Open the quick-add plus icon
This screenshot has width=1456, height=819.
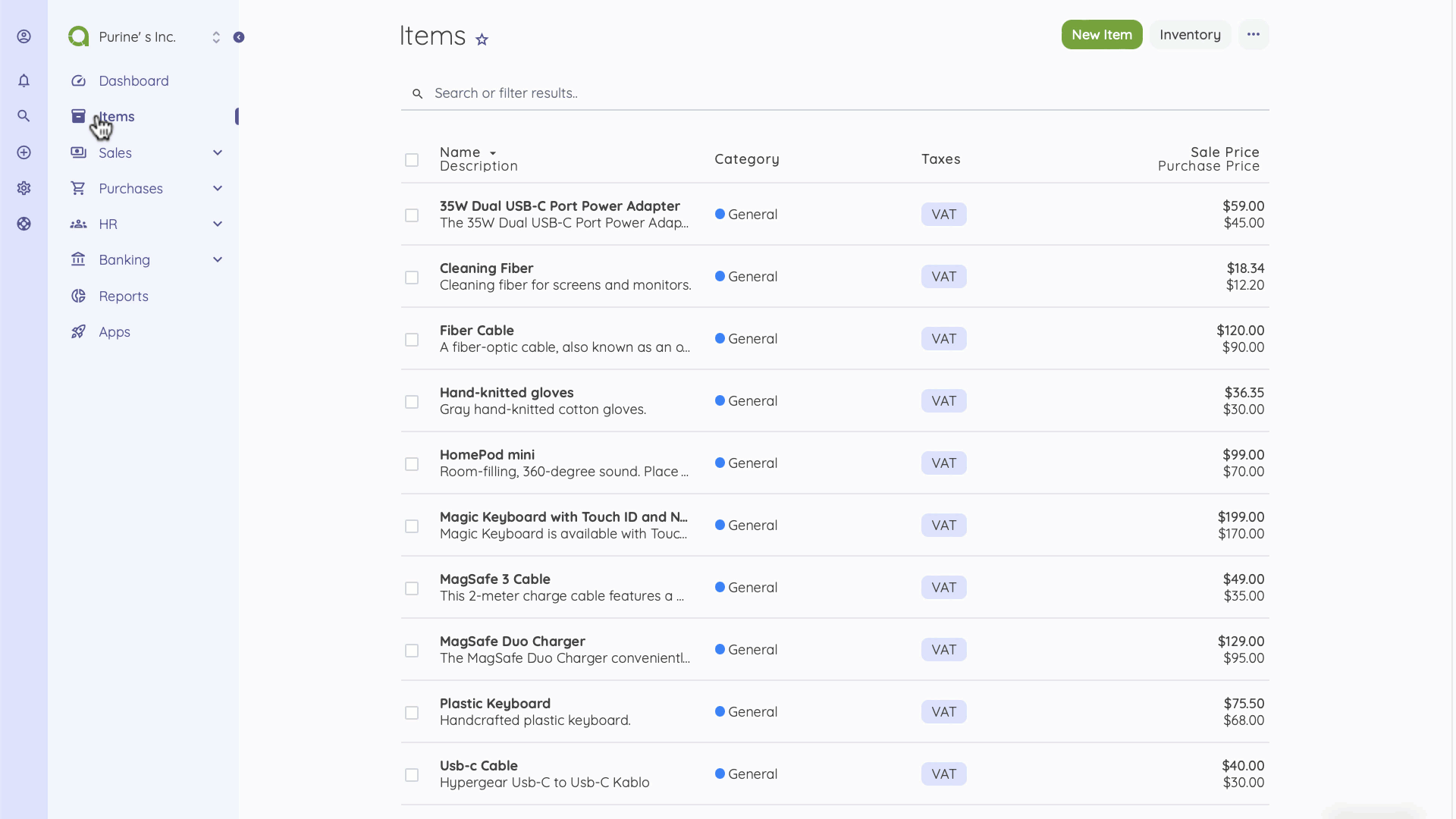tap(24, 152)
